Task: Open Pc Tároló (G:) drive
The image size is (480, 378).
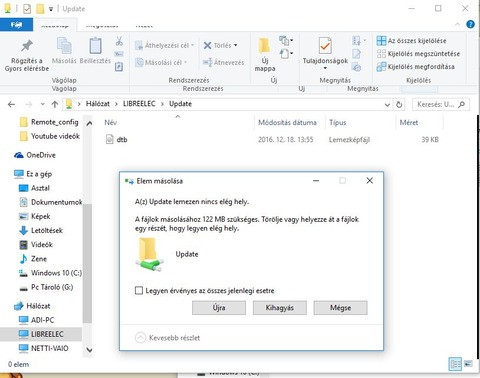Action: tap(46, 287)
